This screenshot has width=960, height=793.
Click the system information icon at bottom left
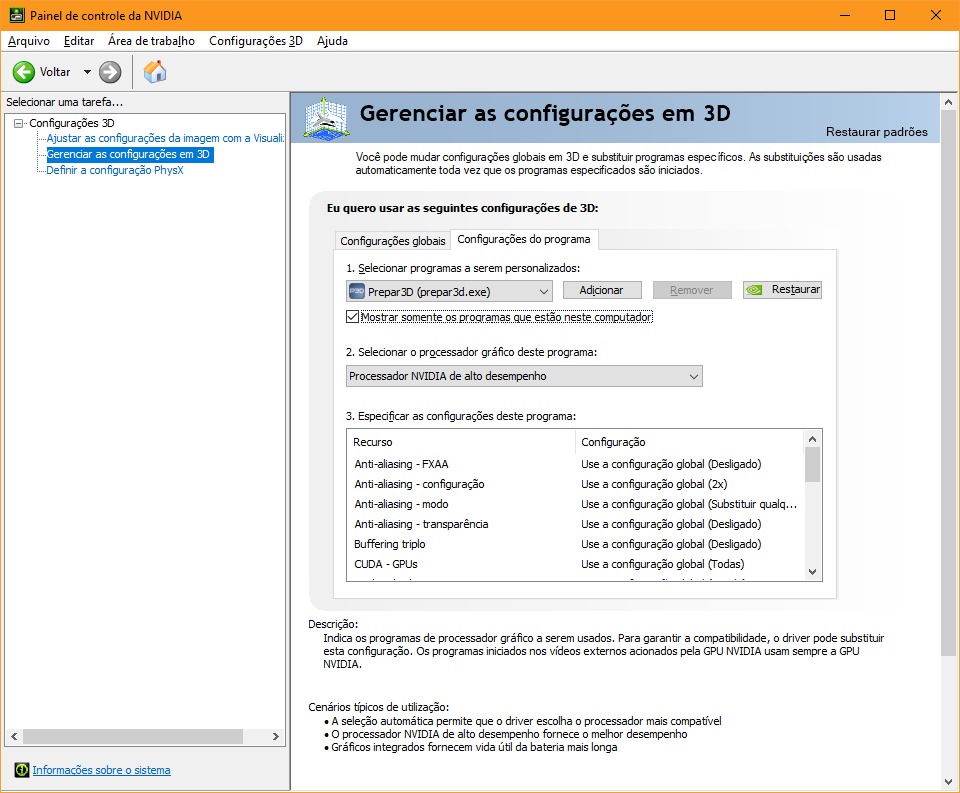21,770
